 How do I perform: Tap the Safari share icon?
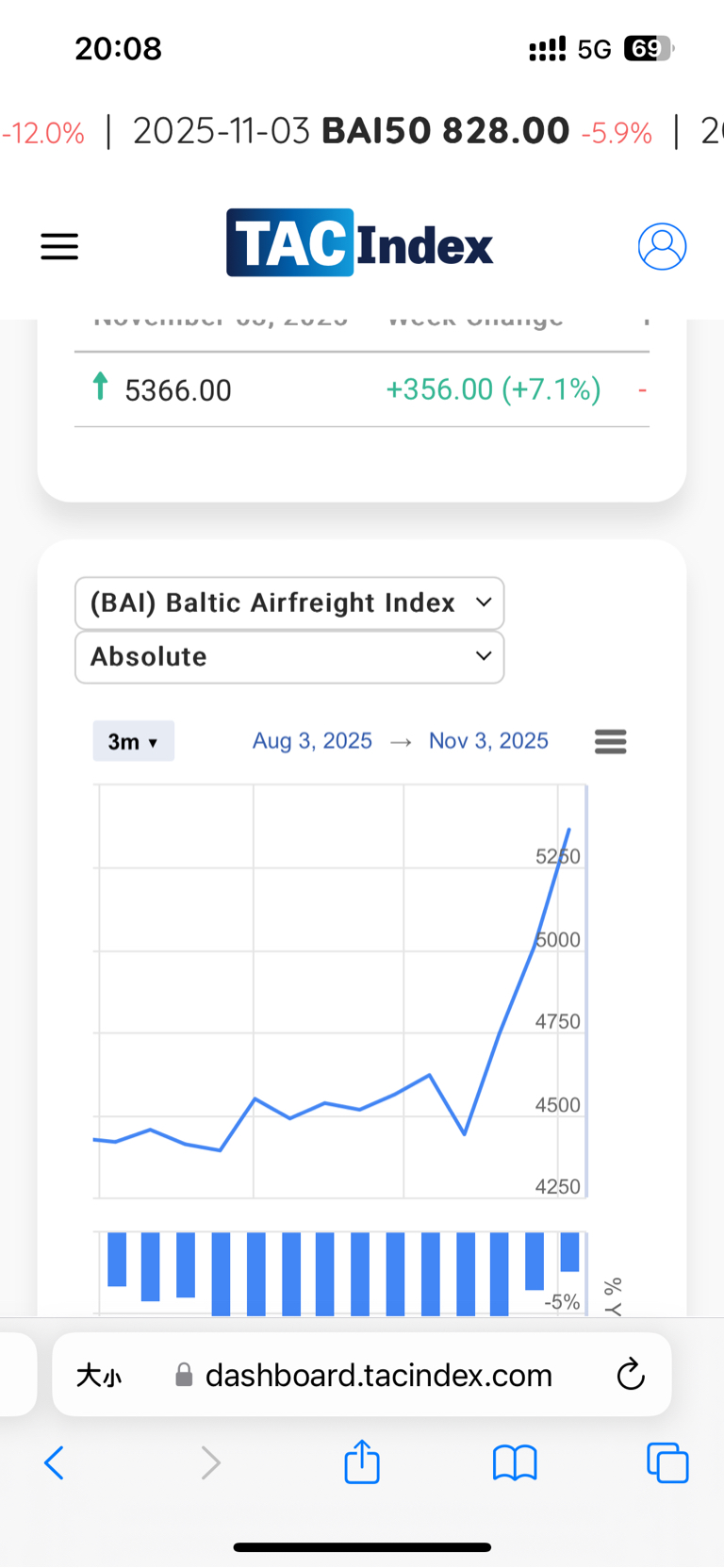(362, 1462)
